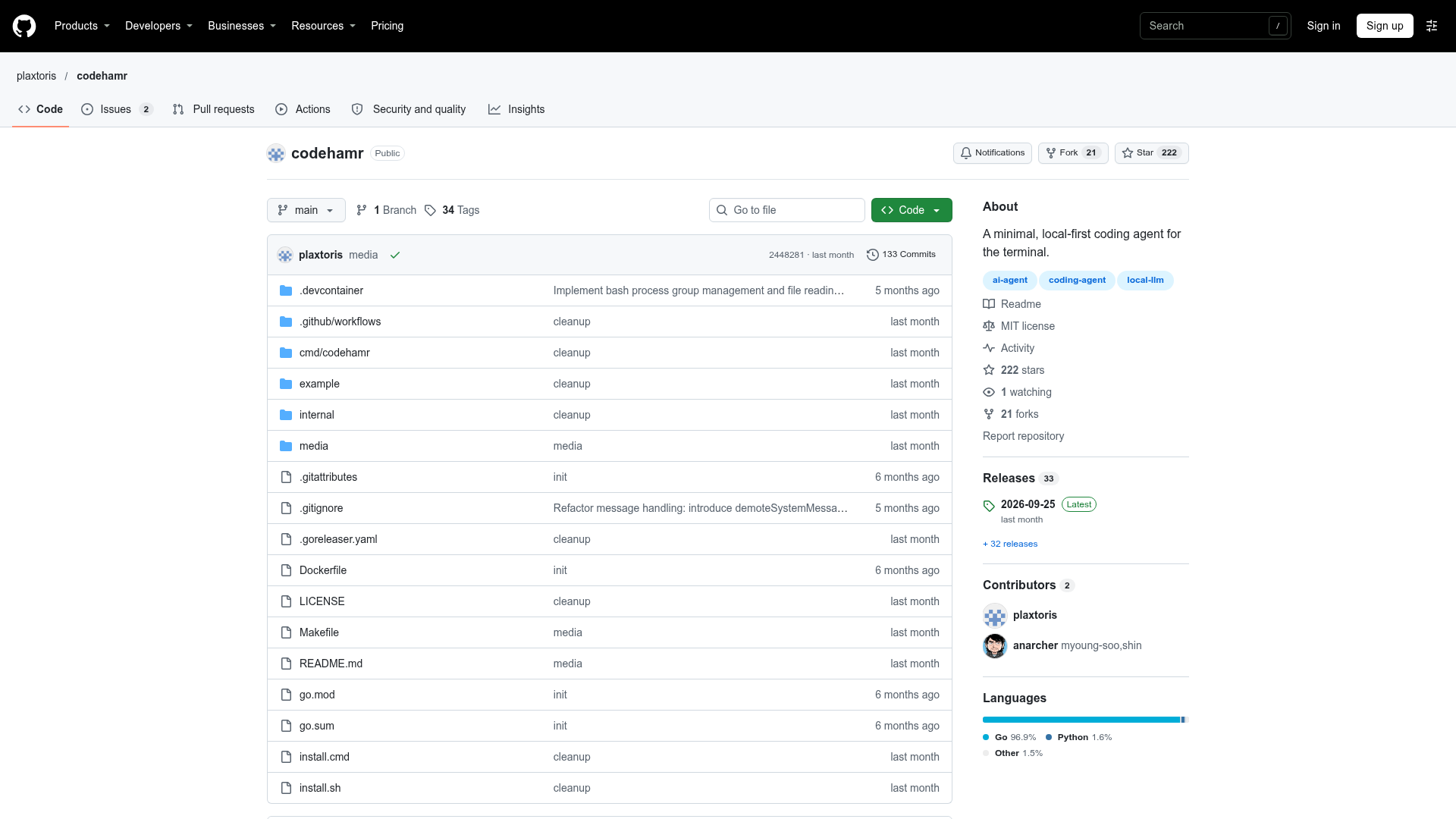Toggle Notifications for this repository
Image resolution: width=1456 pixels, height=819 pixels.
992,153
